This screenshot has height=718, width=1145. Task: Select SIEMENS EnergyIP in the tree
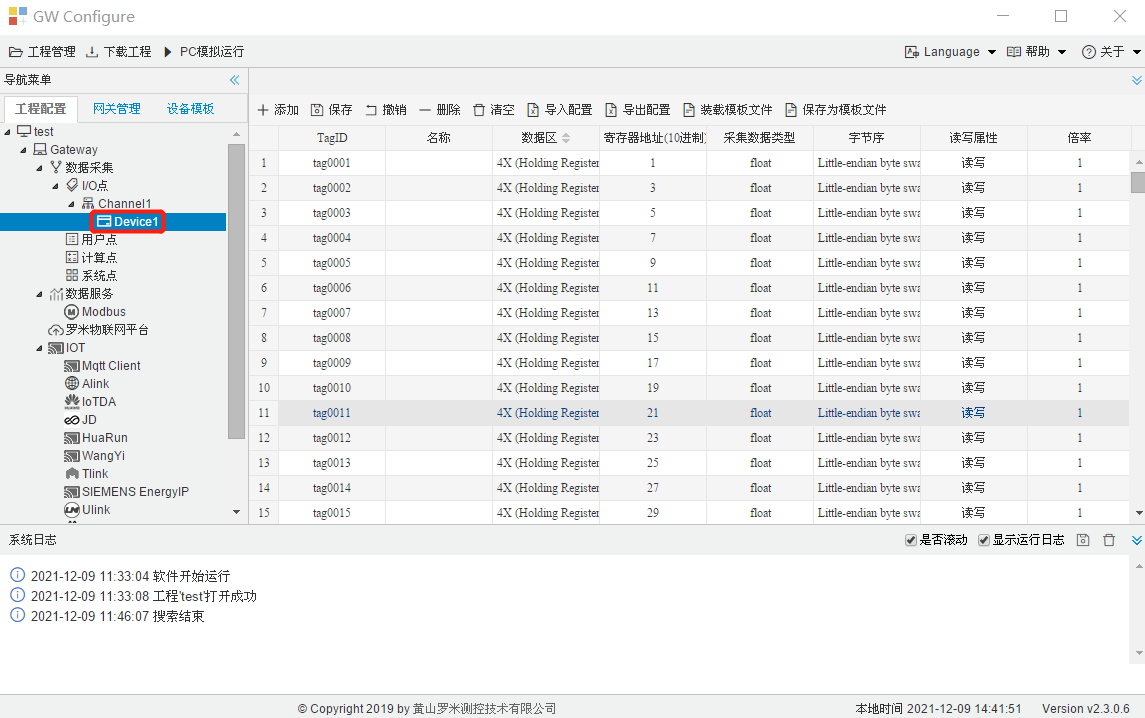pos(127,492)
